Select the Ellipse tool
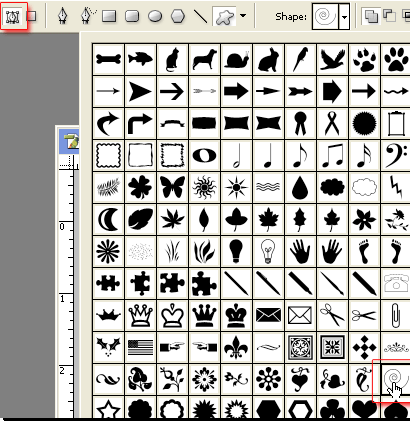The width and height of the screenshot is (410, 426). (x=155, y=16)
